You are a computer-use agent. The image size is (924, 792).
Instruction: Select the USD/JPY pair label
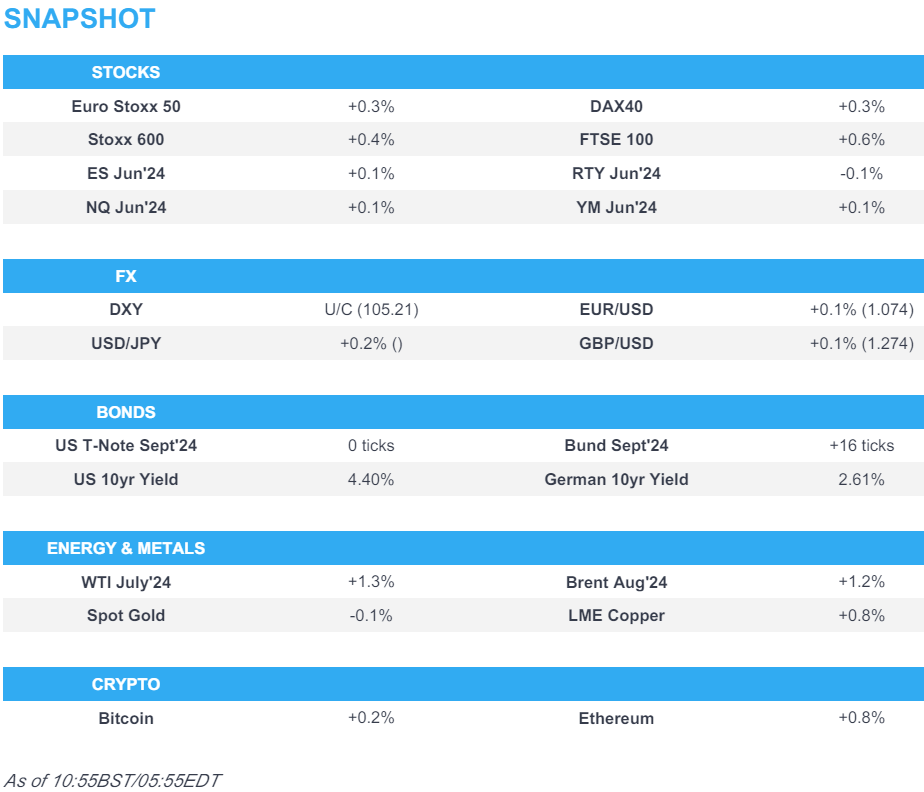point(126,344)
